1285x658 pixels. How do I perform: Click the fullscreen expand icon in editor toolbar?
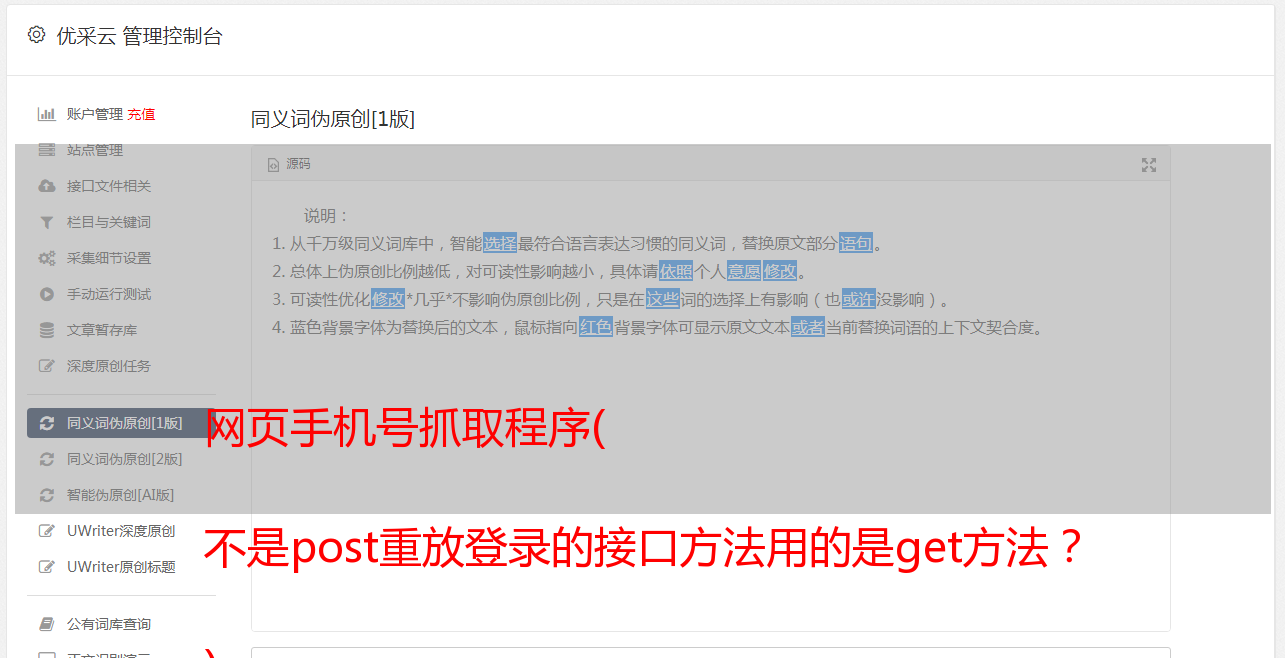1149,165
